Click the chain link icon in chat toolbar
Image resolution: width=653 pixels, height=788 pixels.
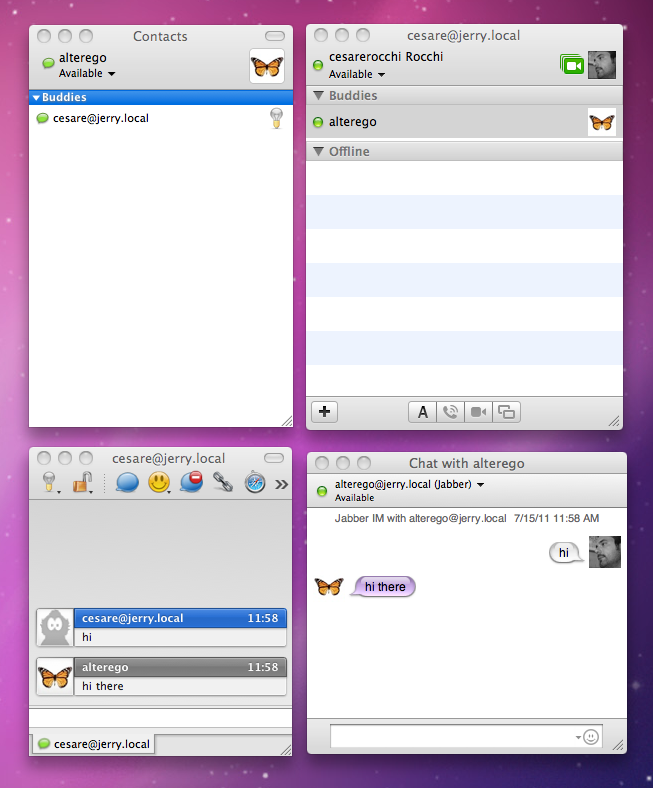point(223,482)
